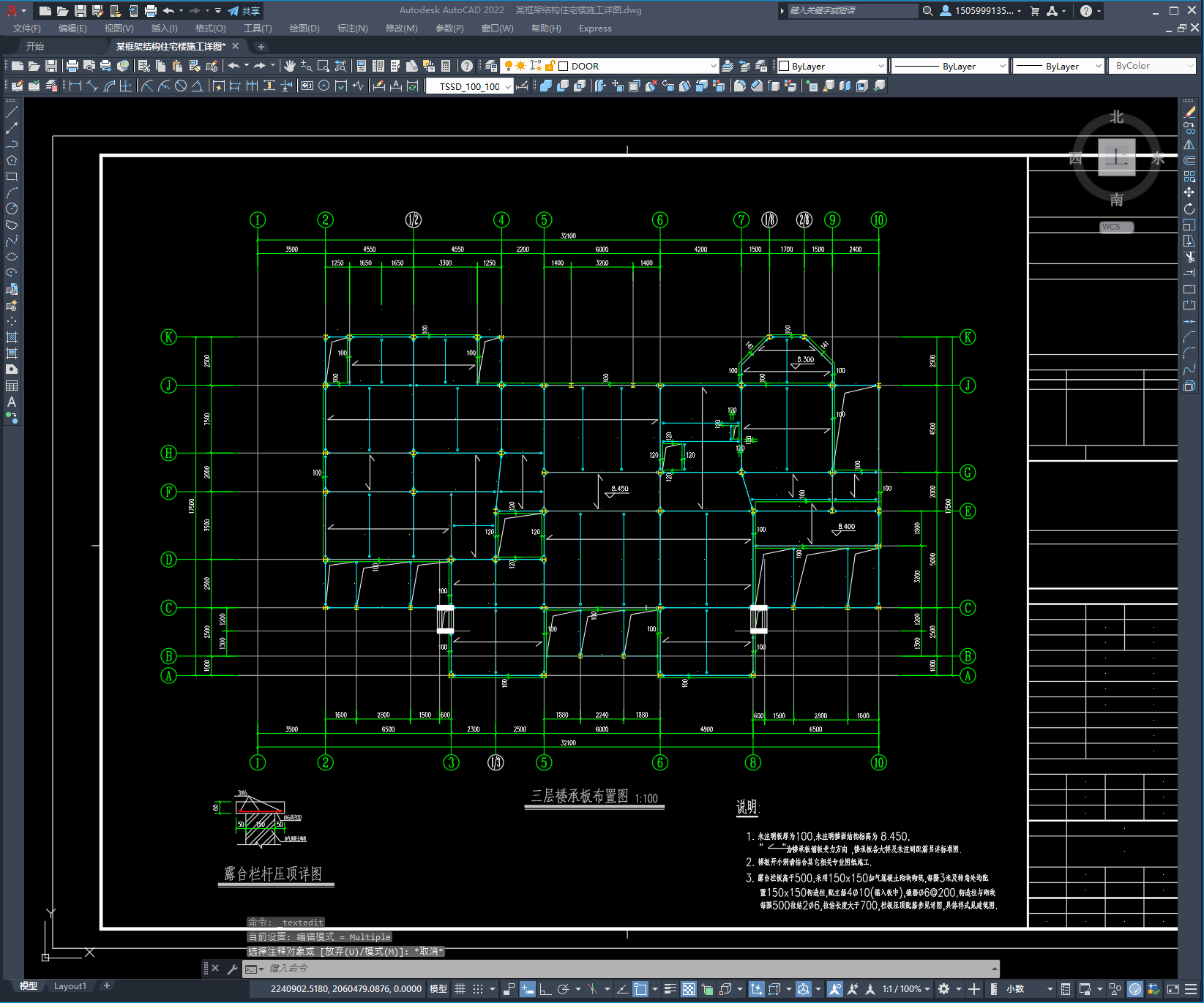Open the Express menu
The width and height of the screenshot is (1204, 1003).
click(x=595, y=29)
